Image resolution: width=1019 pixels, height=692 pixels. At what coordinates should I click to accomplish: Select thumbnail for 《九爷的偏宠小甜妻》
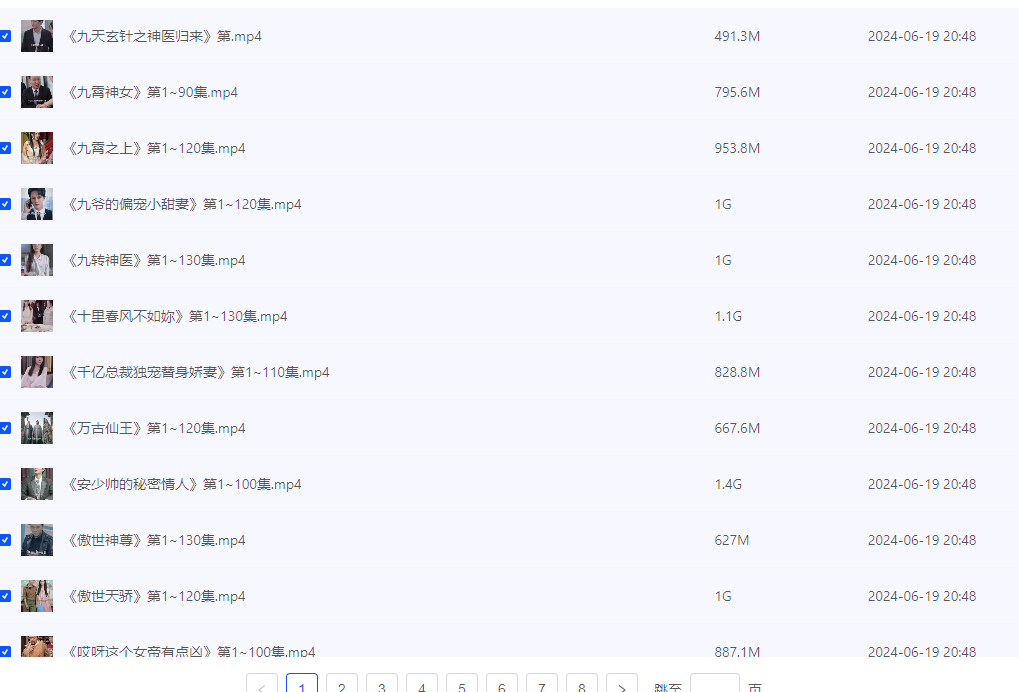[x=37, y=204]
